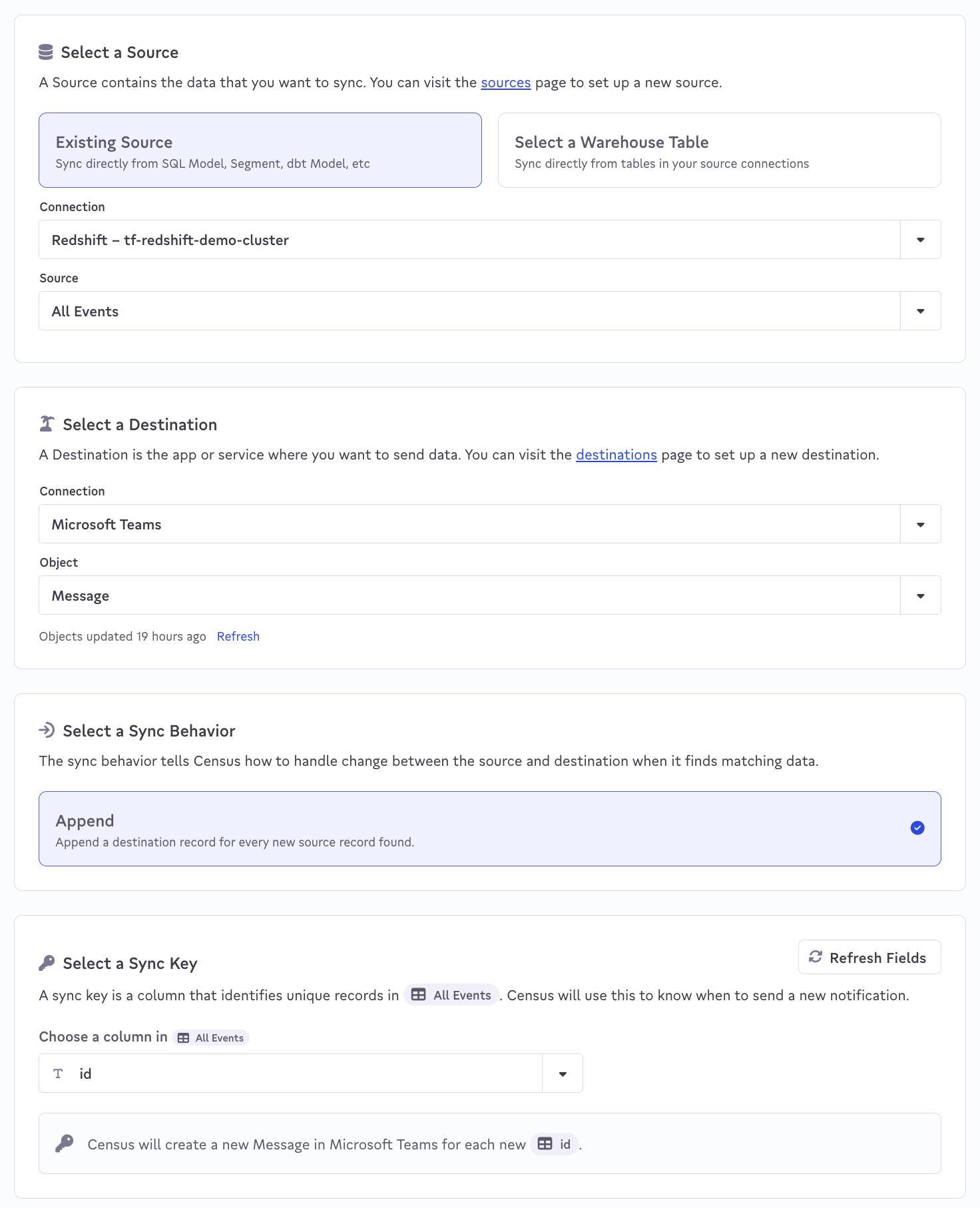Click the table icon in All Events description chip

click(x=418, y=995)
